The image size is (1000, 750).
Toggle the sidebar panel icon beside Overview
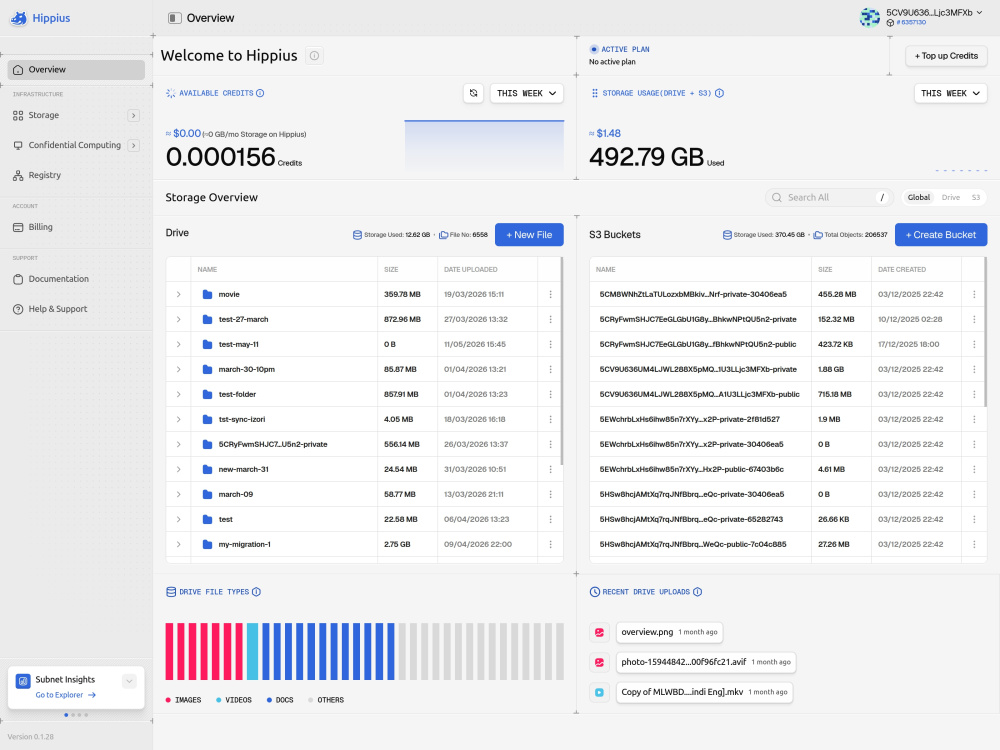(175, 18)
